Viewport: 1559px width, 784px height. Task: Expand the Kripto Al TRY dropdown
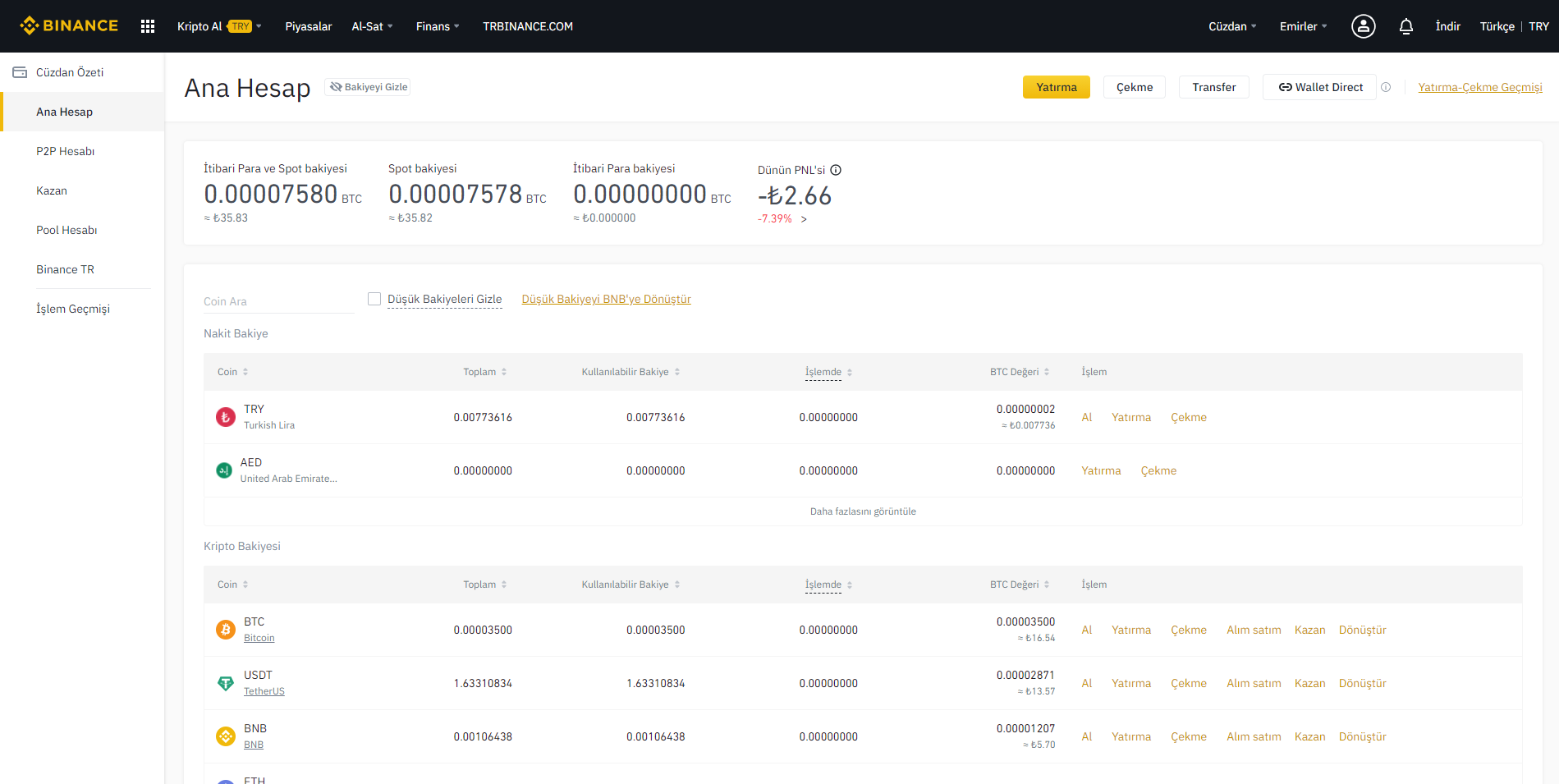click(219, 26)
